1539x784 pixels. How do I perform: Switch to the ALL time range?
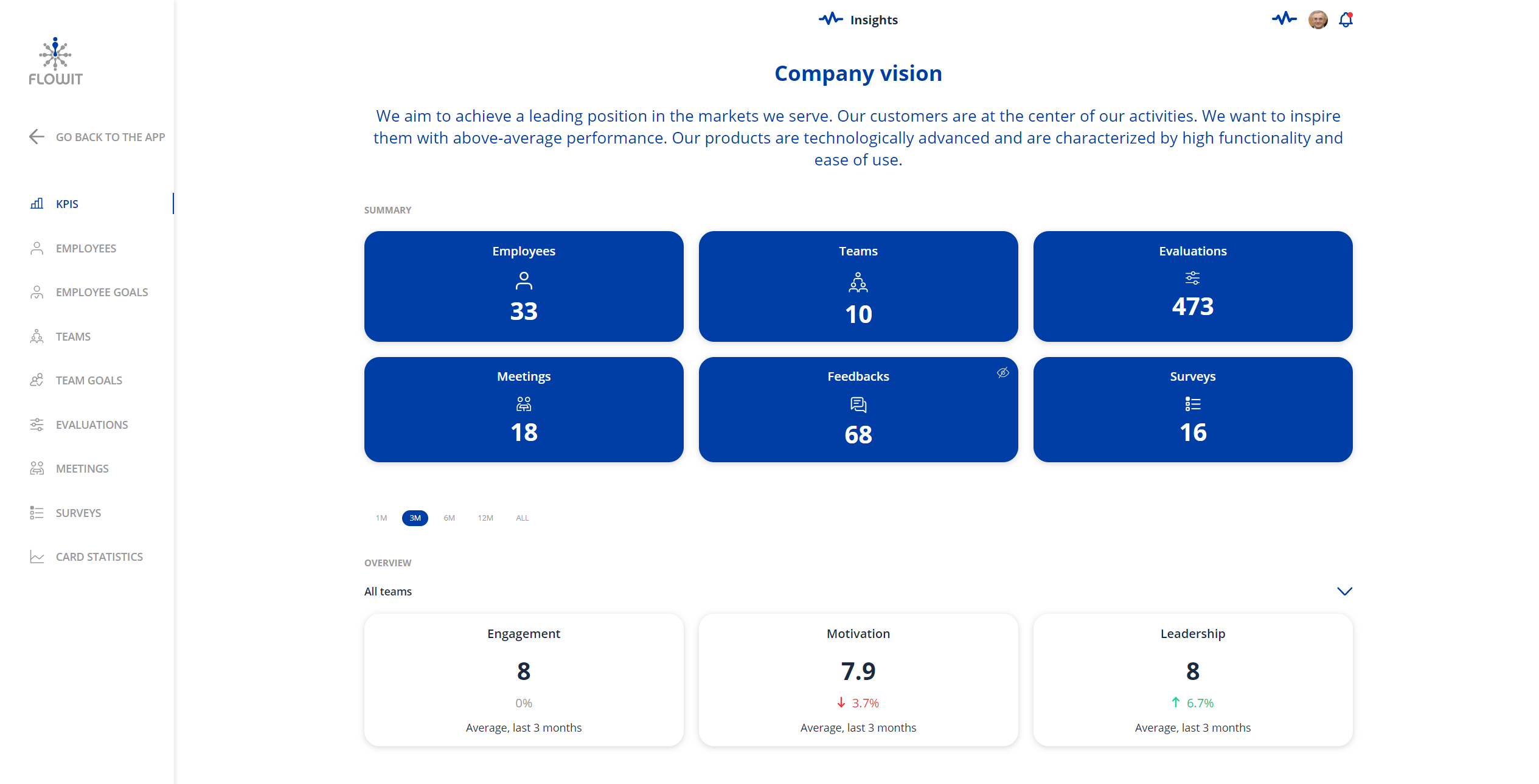coord(522,518)
